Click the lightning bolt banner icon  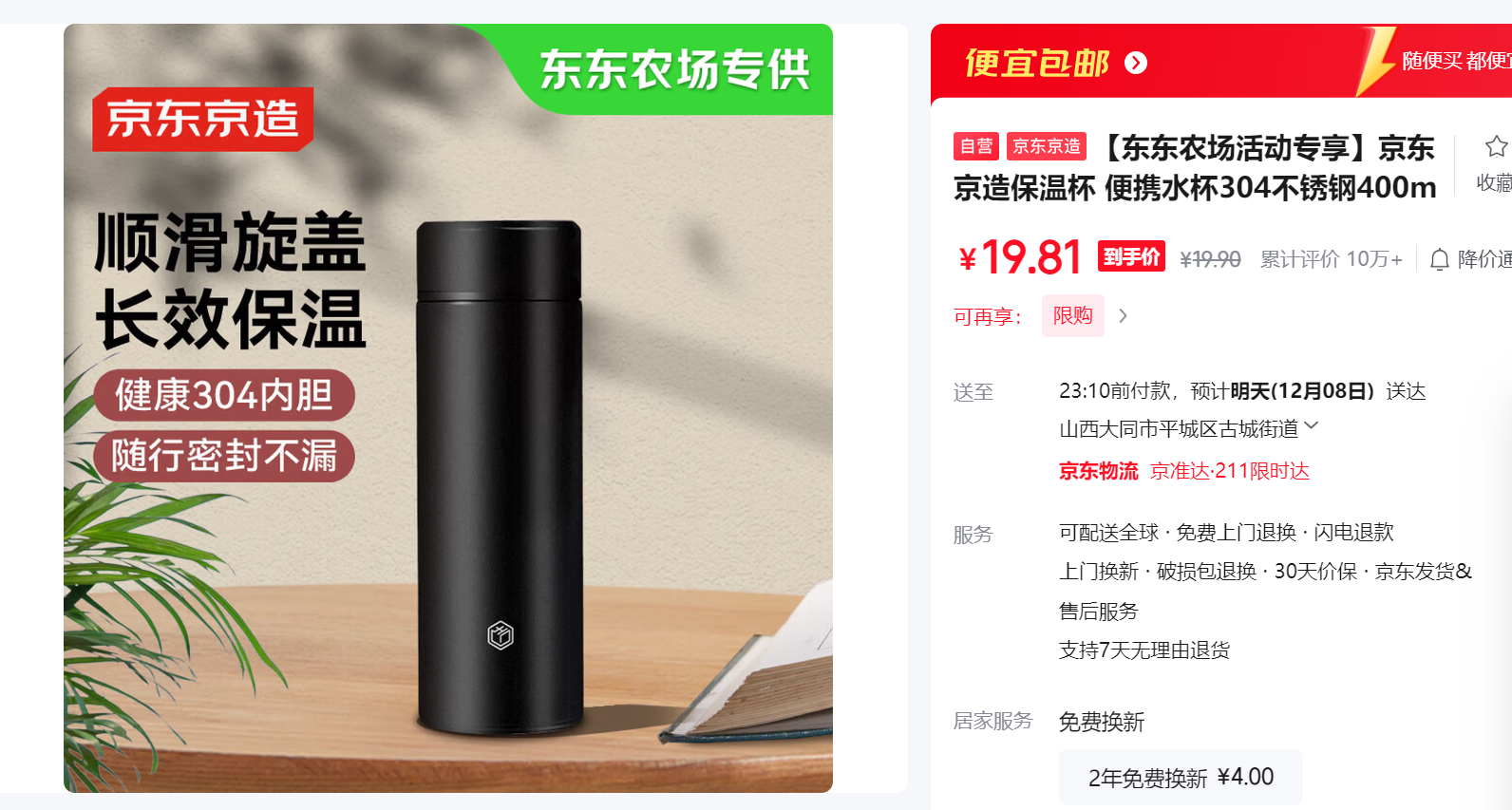[x=1374, y=62]
